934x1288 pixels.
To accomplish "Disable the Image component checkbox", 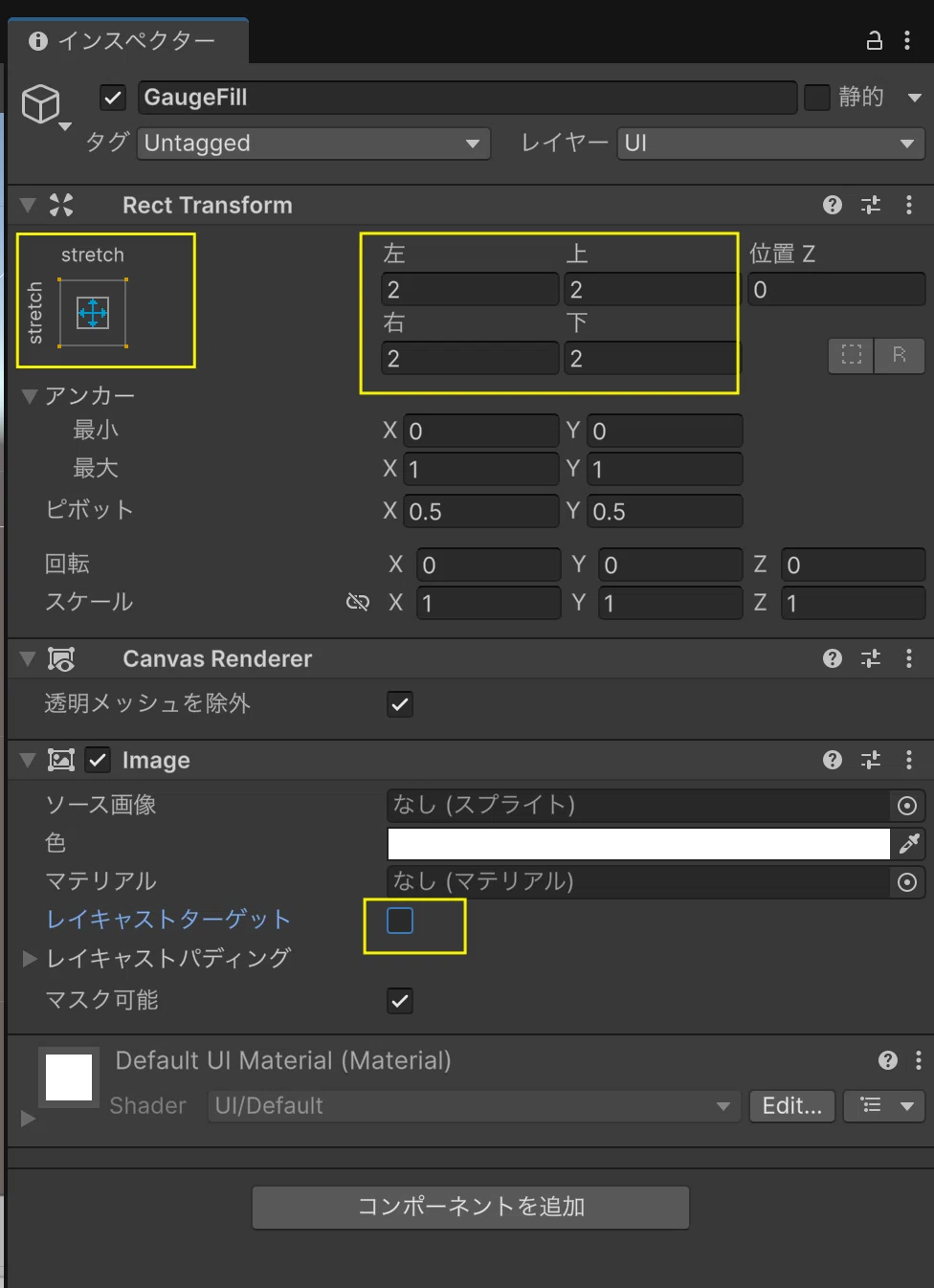I will click(x=98, y=760).
